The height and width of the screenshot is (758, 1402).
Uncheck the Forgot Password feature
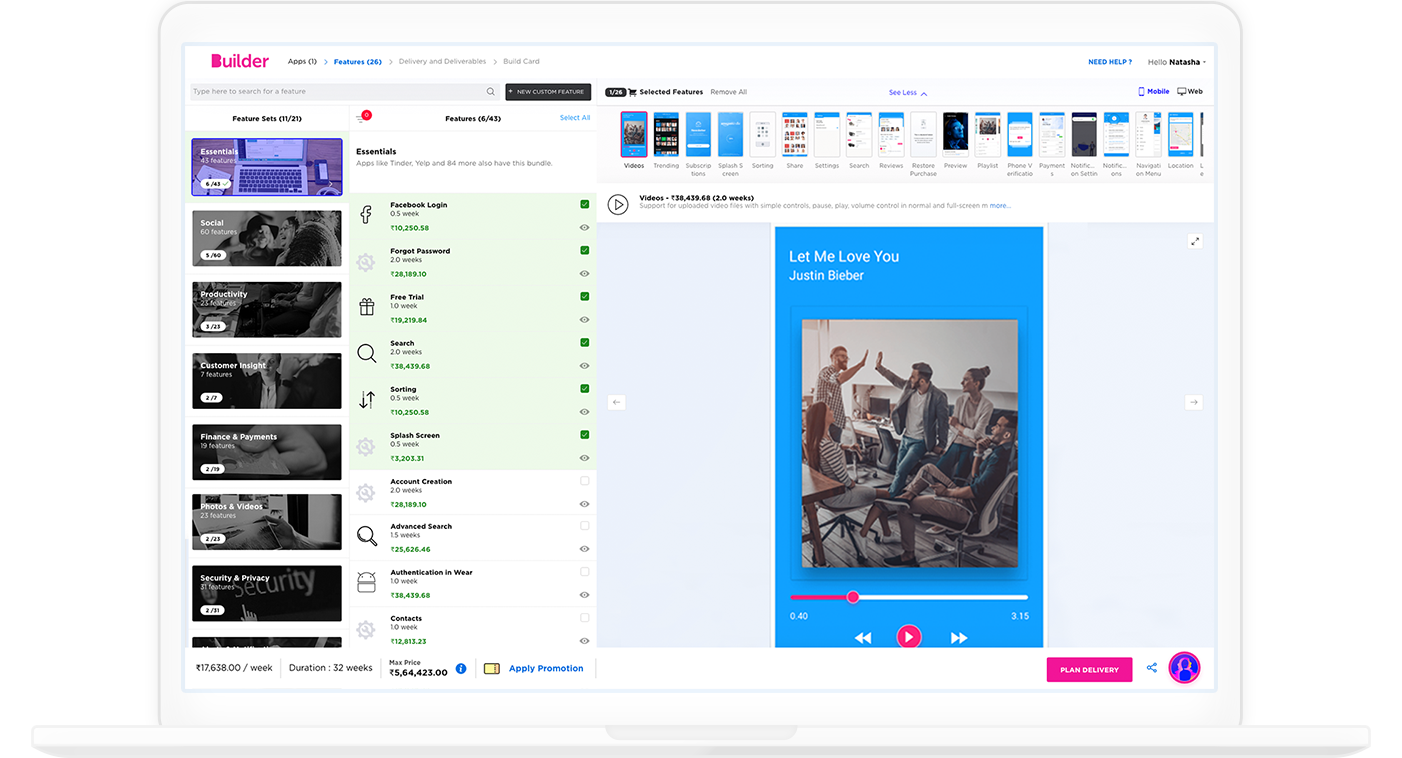tap(585, 250)
